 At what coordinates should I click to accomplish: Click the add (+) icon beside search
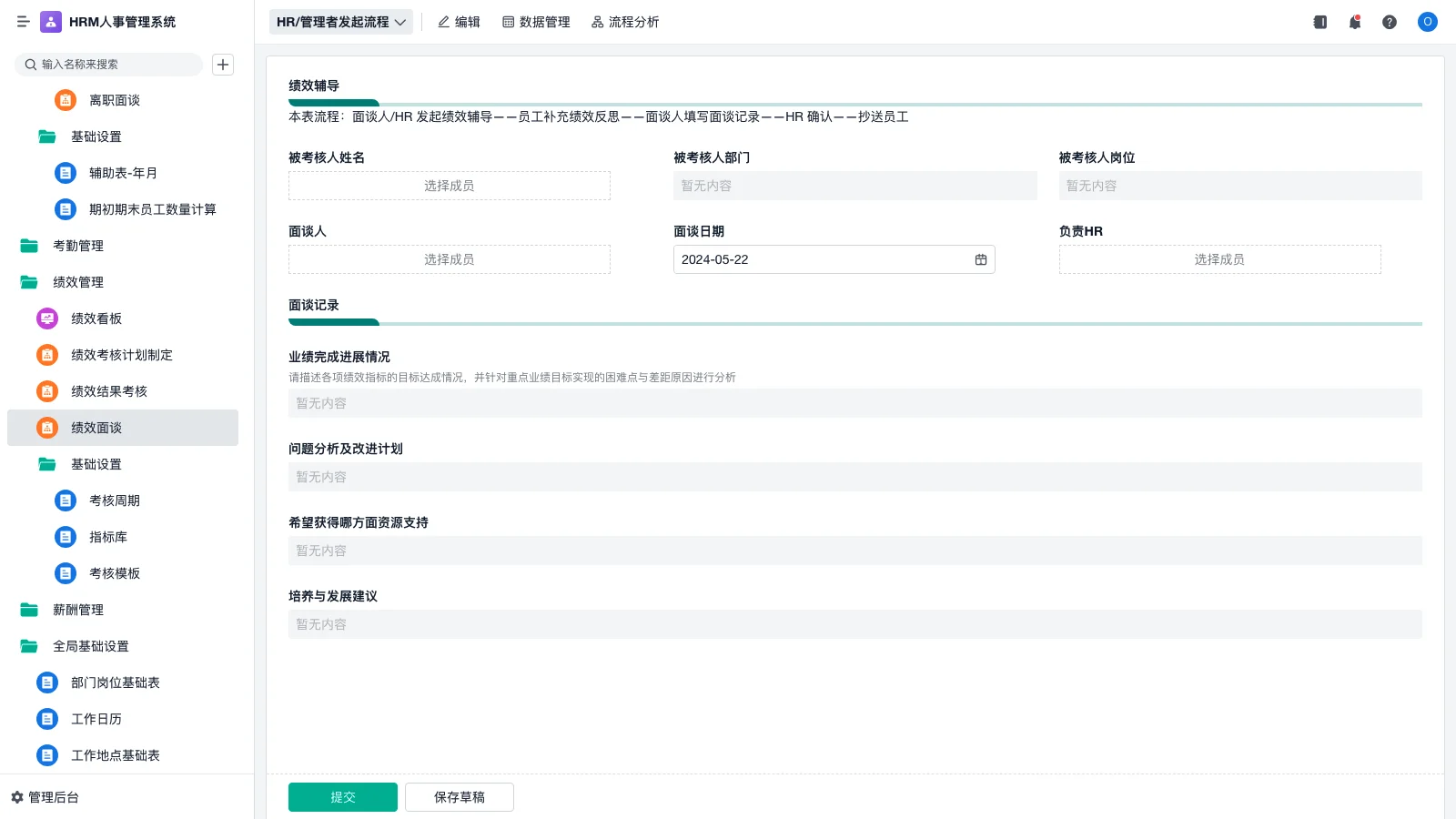[x=223, y=64]
